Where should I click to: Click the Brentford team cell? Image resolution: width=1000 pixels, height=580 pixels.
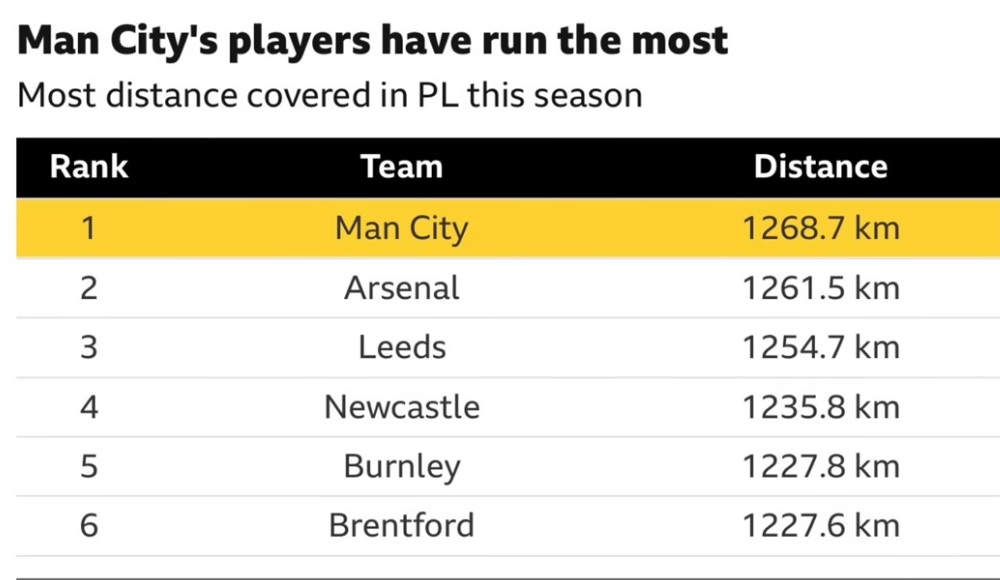401,525
